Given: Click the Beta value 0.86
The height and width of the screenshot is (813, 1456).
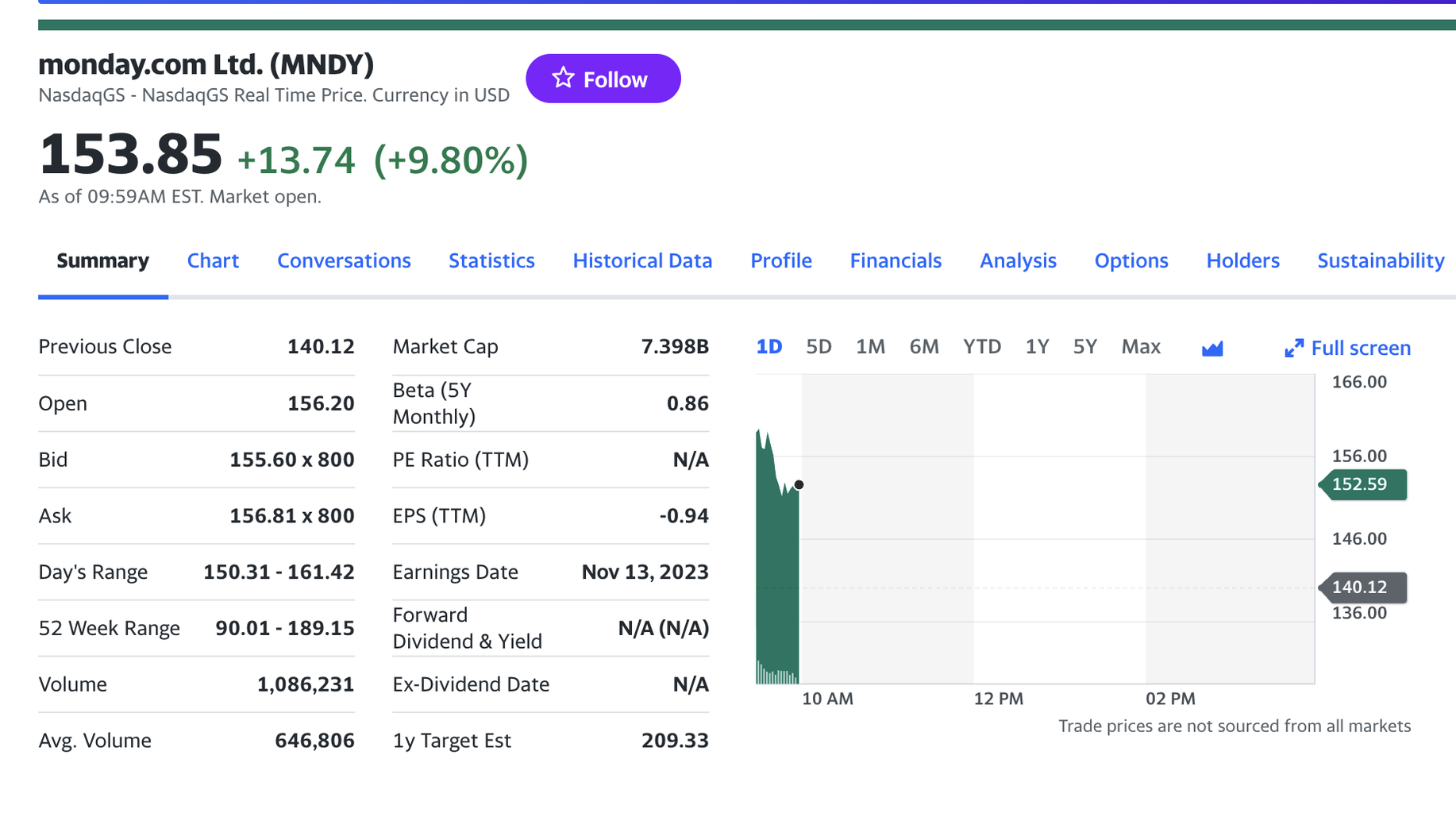Looking at the screenshot, I should coord(688,403).
